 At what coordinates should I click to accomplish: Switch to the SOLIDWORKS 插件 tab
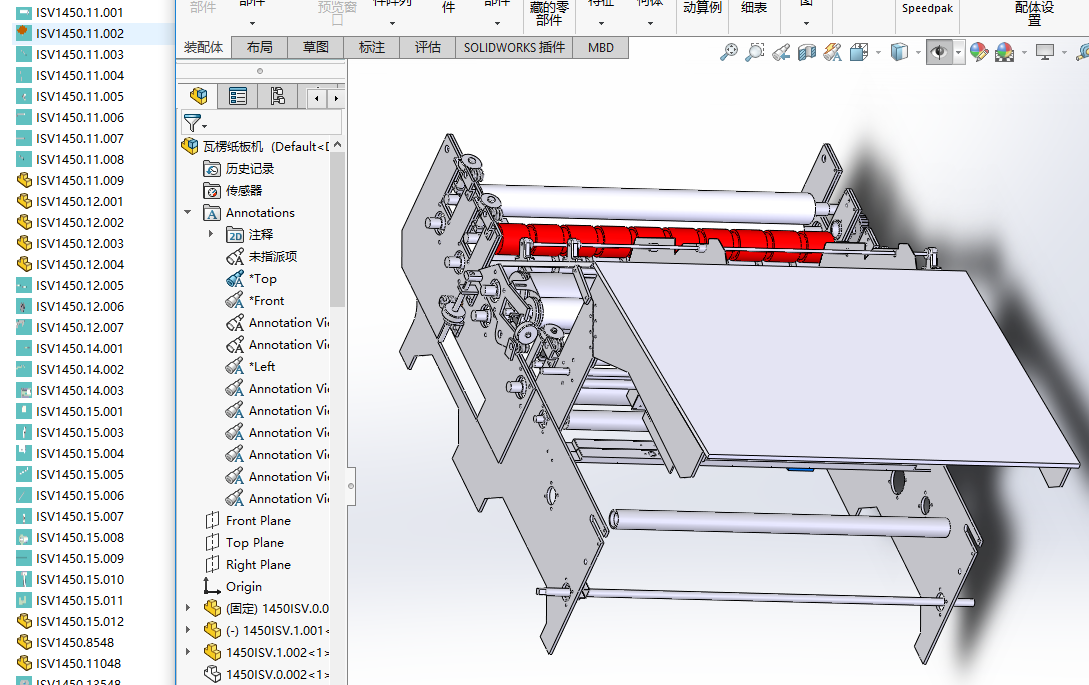coord(514,47)
